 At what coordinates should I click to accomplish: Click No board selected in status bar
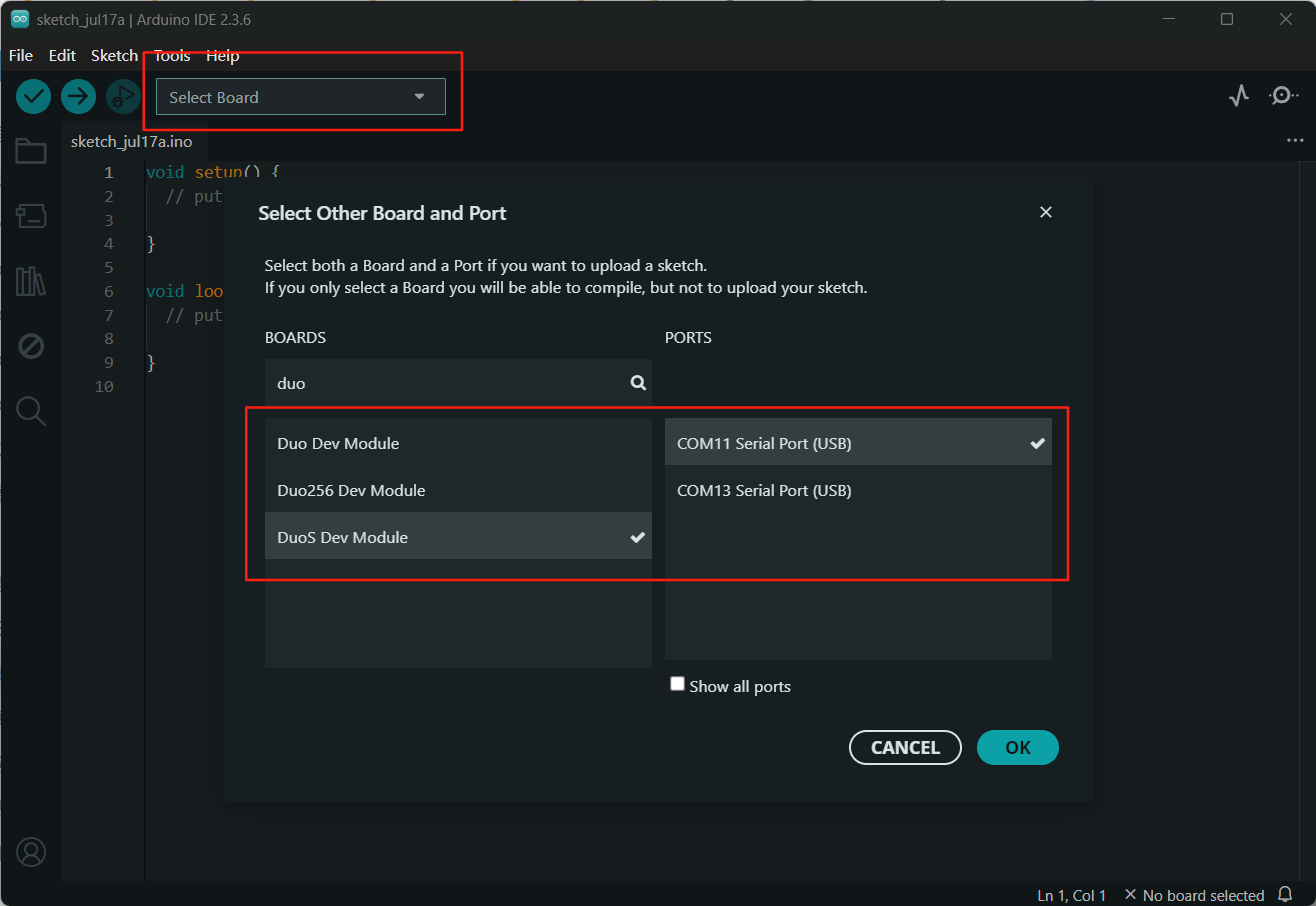click(x=1194, y=895)
